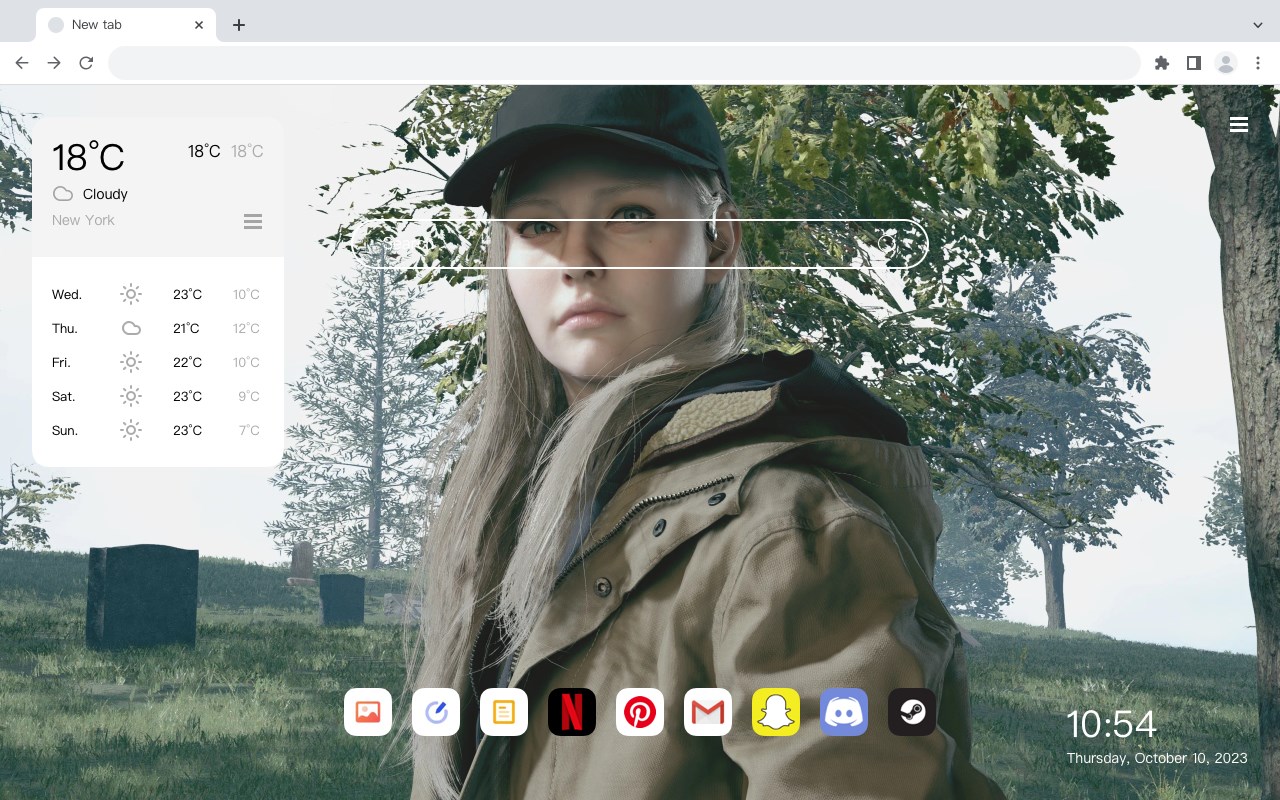Click Friday's 22°C high temperature
Screen dimensions: 1280x800
187,362
